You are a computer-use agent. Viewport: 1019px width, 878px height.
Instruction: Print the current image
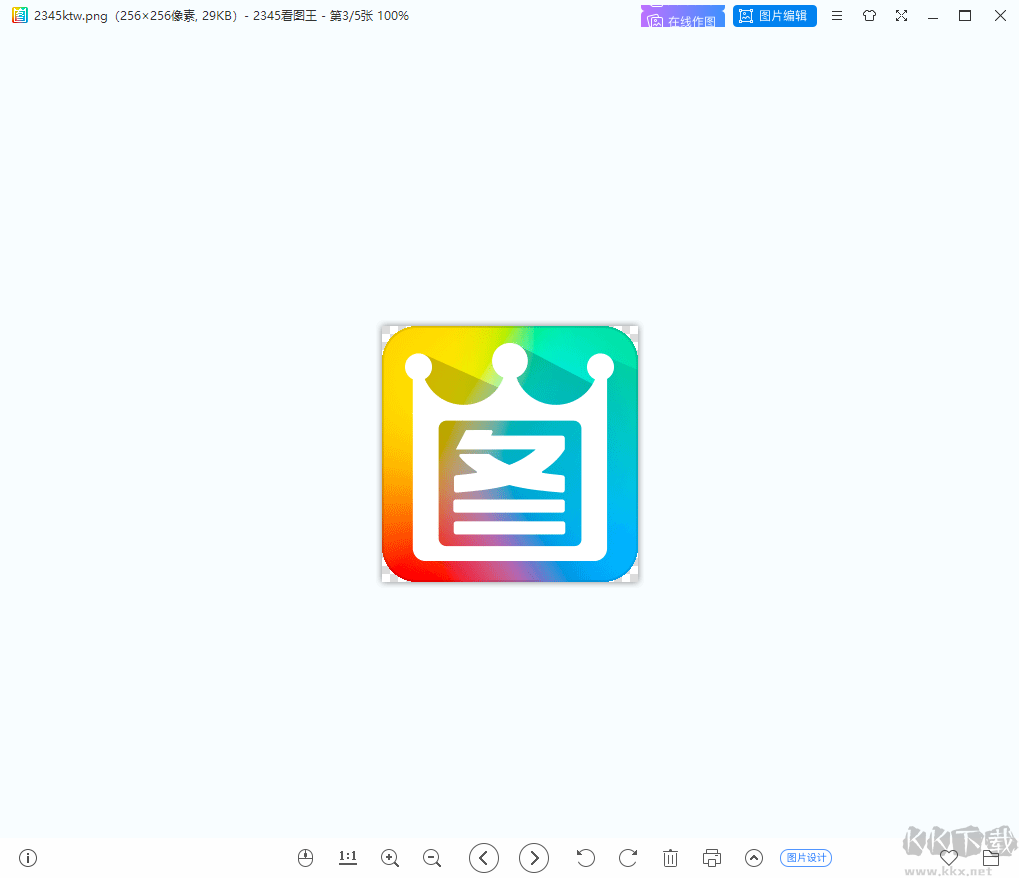click(x=712, y=858)
